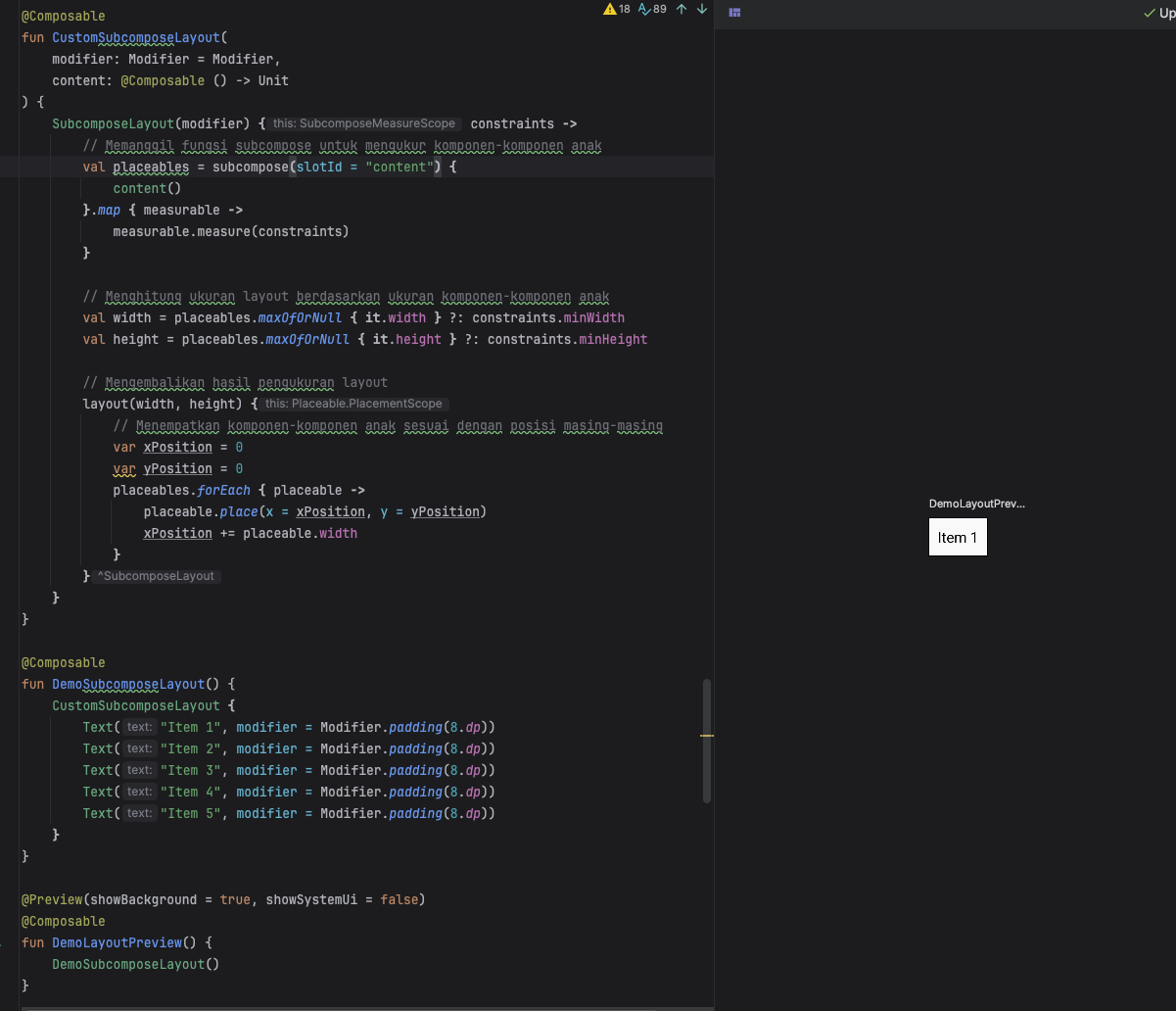This screenshot has width=1176, height=1011.
Task: Click the green up-to-date checkmark status
Action: pyautogui.click(x=1150, y=13)
